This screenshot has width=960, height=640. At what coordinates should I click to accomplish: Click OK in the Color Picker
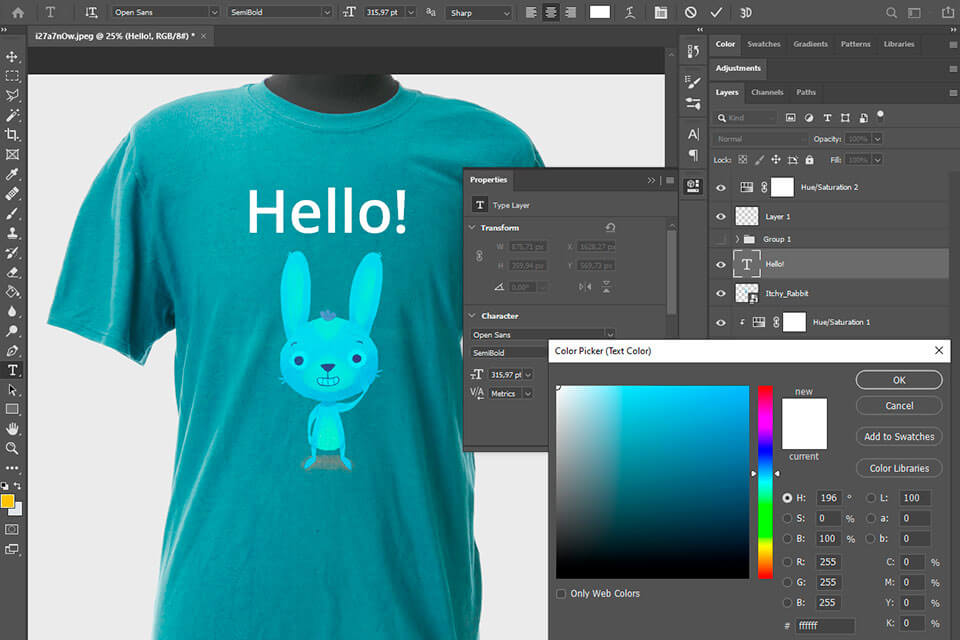pos(897,380)
